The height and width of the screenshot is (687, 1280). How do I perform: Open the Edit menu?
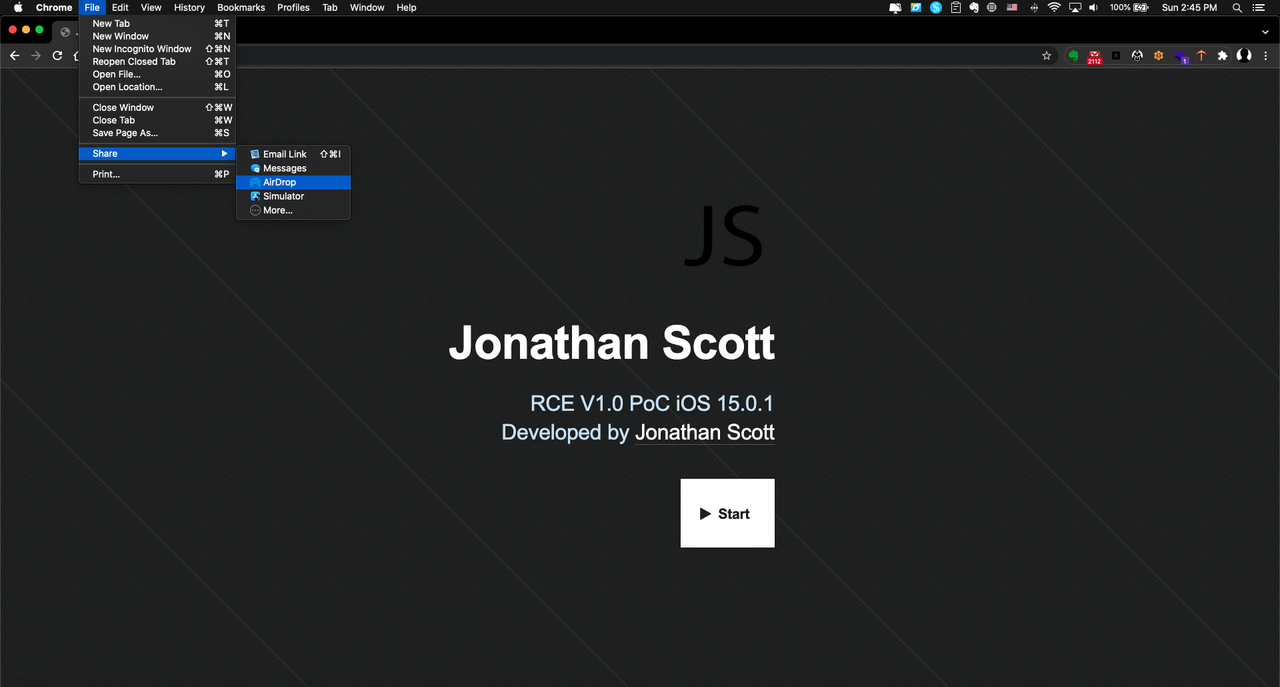[120, 7]
